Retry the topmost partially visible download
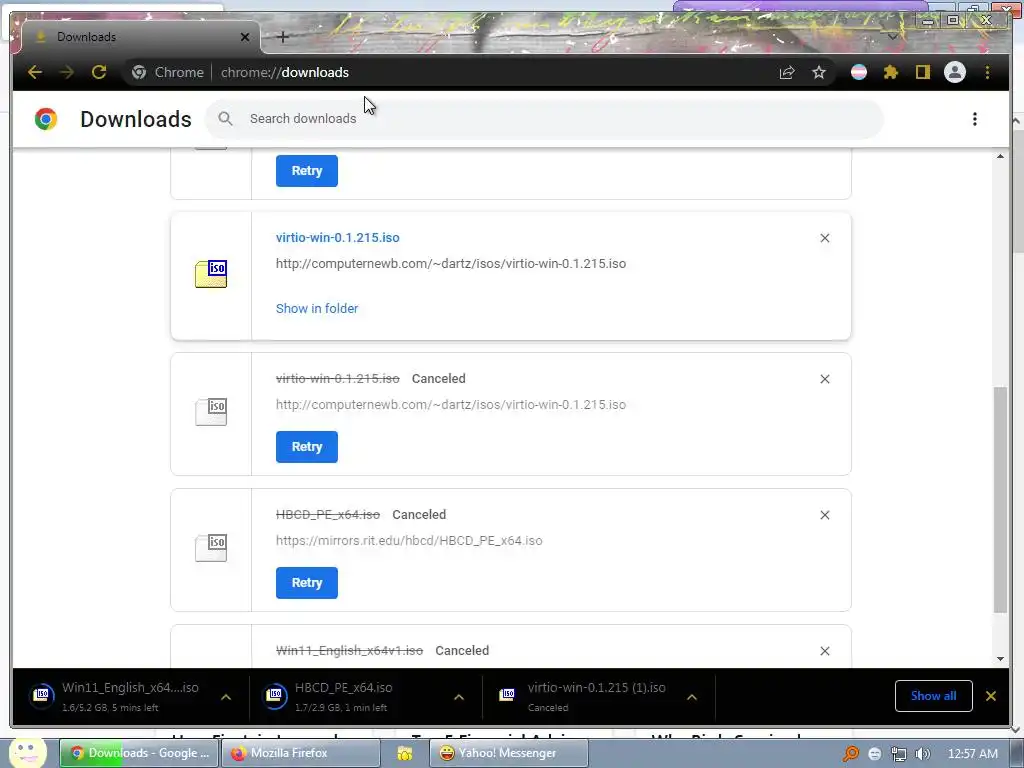 (x=307, y=170)
